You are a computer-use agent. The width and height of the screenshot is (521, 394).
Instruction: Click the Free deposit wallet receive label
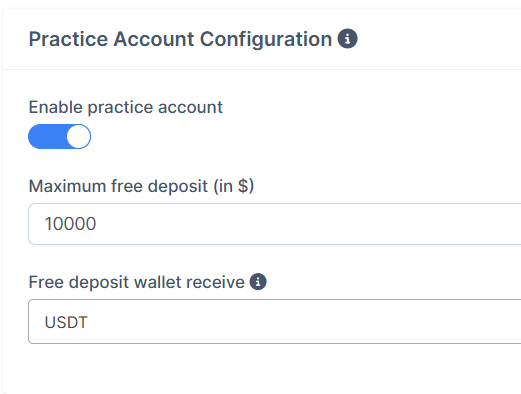tap(137, 282)
